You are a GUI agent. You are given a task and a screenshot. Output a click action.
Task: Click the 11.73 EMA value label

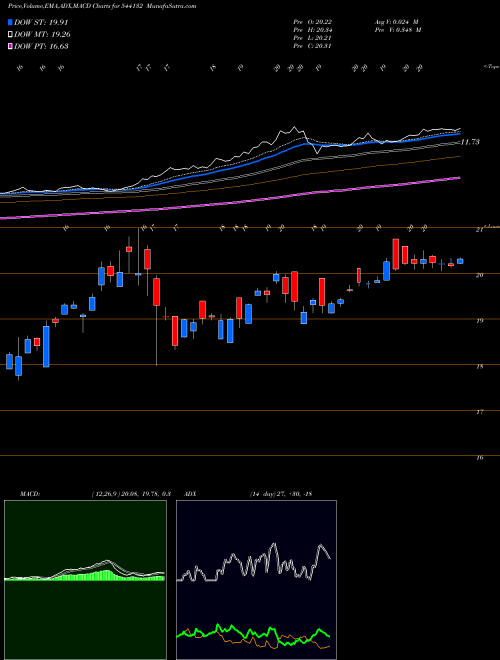tap(470, 142)
